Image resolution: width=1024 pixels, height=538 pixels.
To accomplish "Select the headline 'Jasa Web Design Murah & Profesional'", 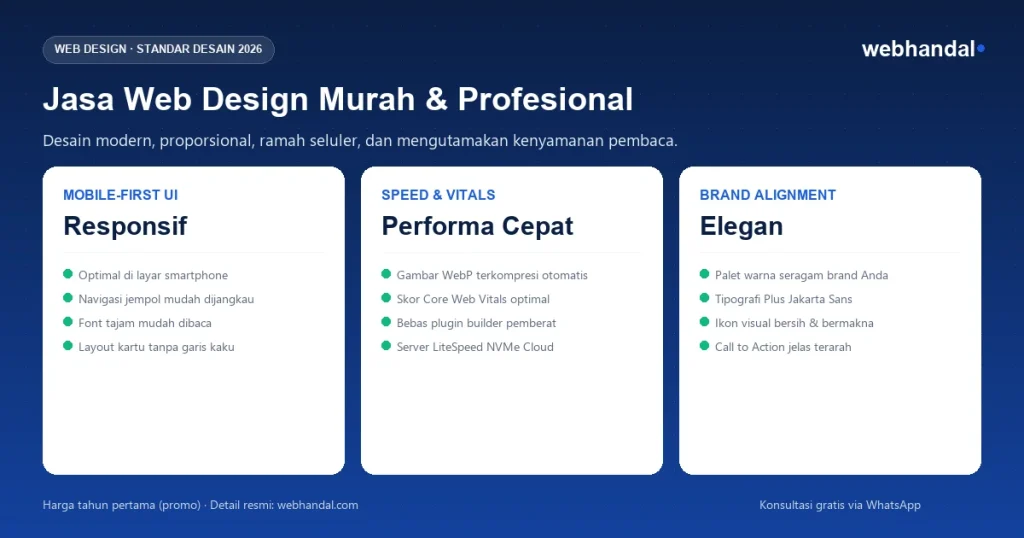I will 338,99.
